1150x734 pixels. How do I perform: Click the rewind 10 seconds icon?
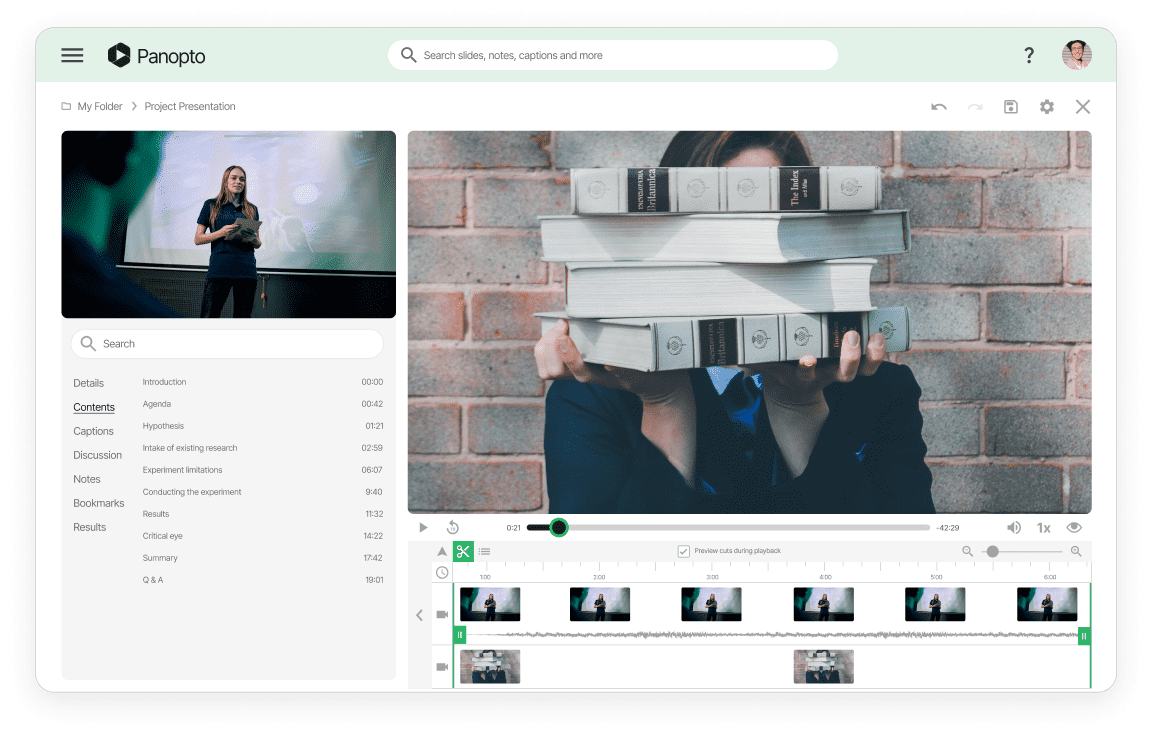pyautogui.click(x=452, y=528)
